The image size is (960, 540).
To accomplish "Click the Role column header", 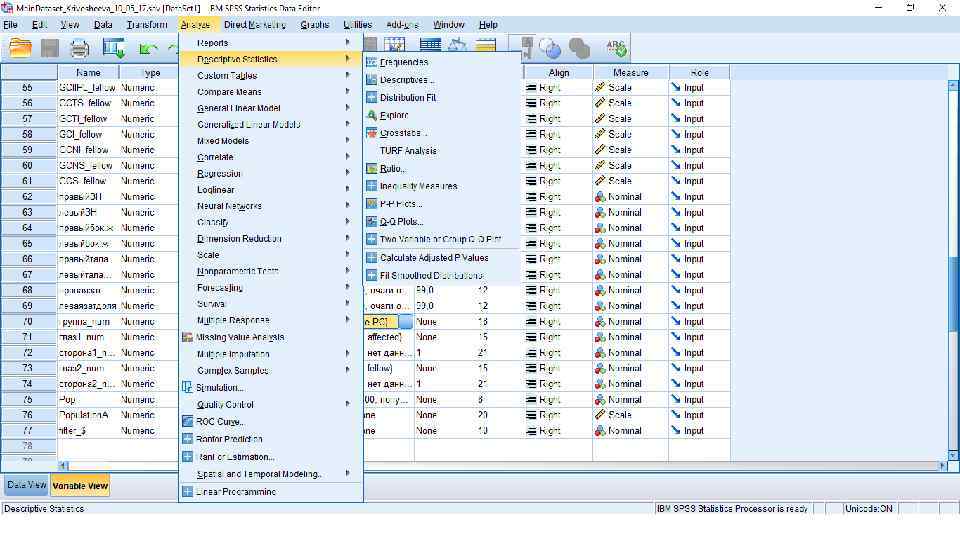I will (699, 72).
